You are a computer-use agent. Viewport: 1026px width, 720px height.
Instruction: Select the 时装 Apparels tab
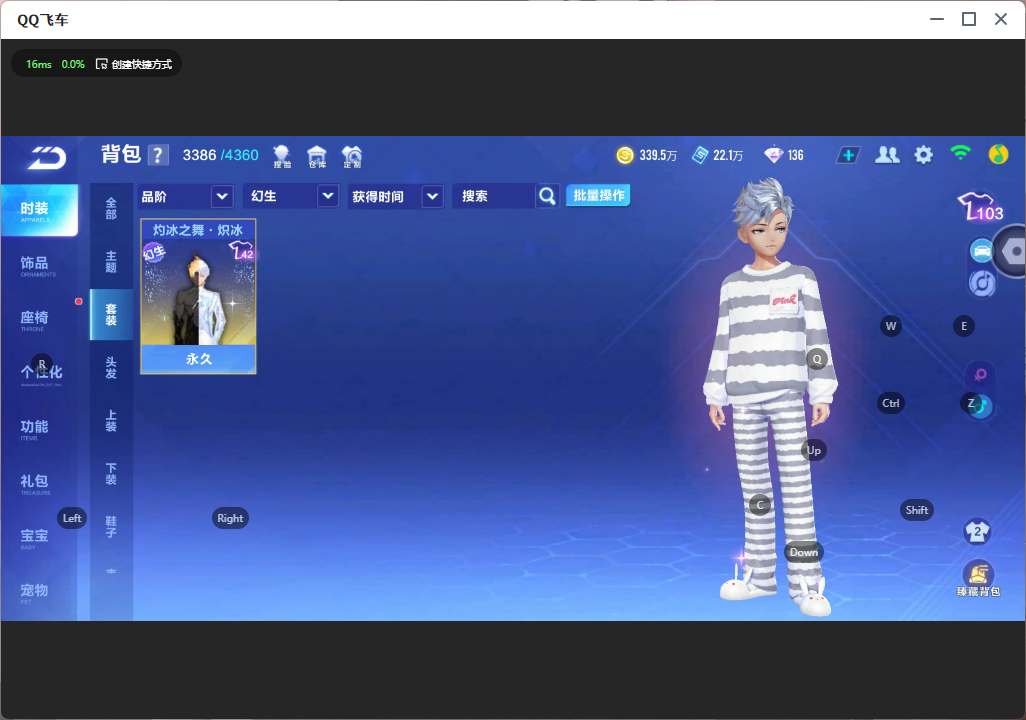pos(39,210)
